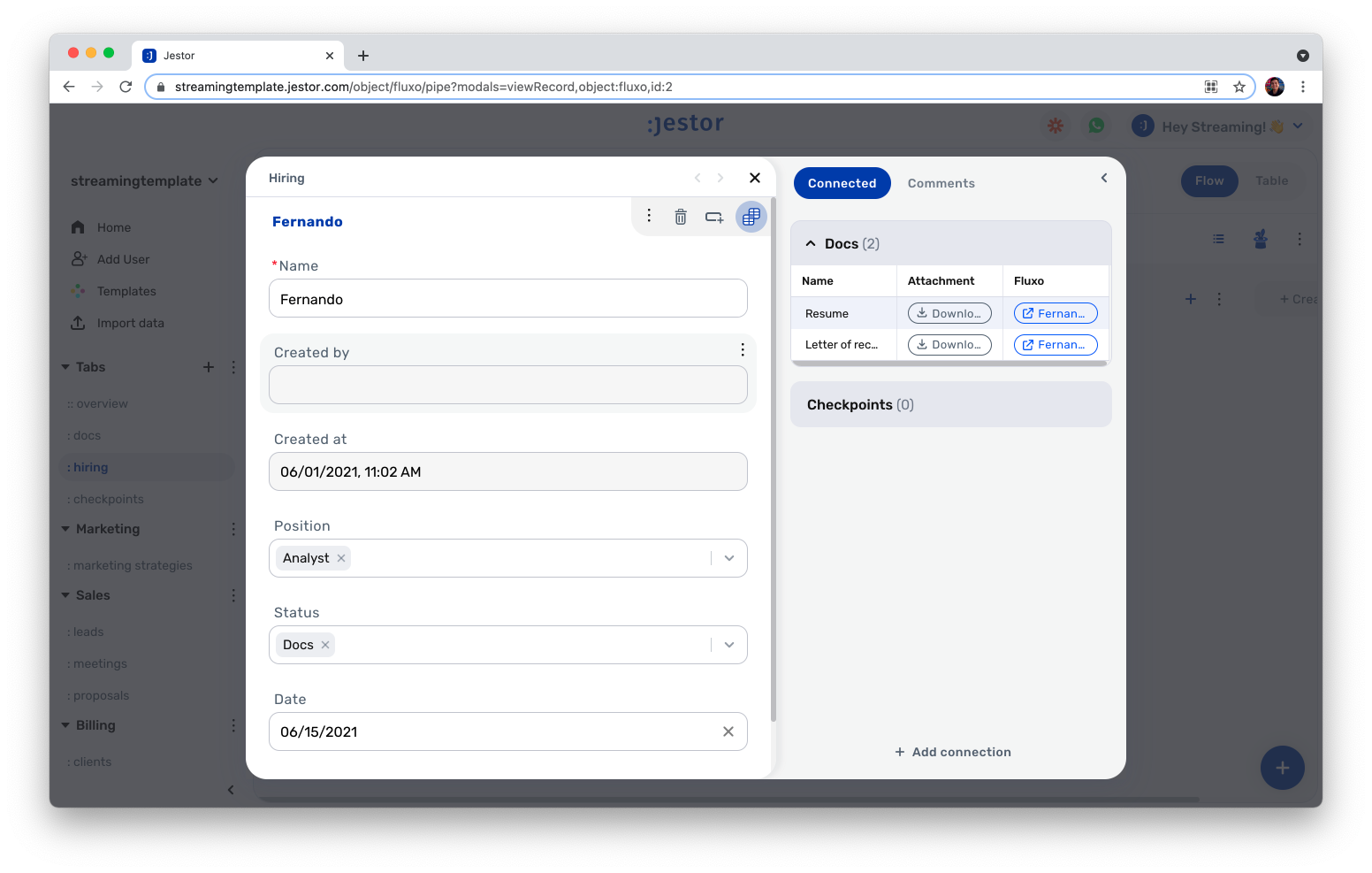
Task: Click the orange gear icon in header
Action: pyautogui.click(x=1056, y=126)
